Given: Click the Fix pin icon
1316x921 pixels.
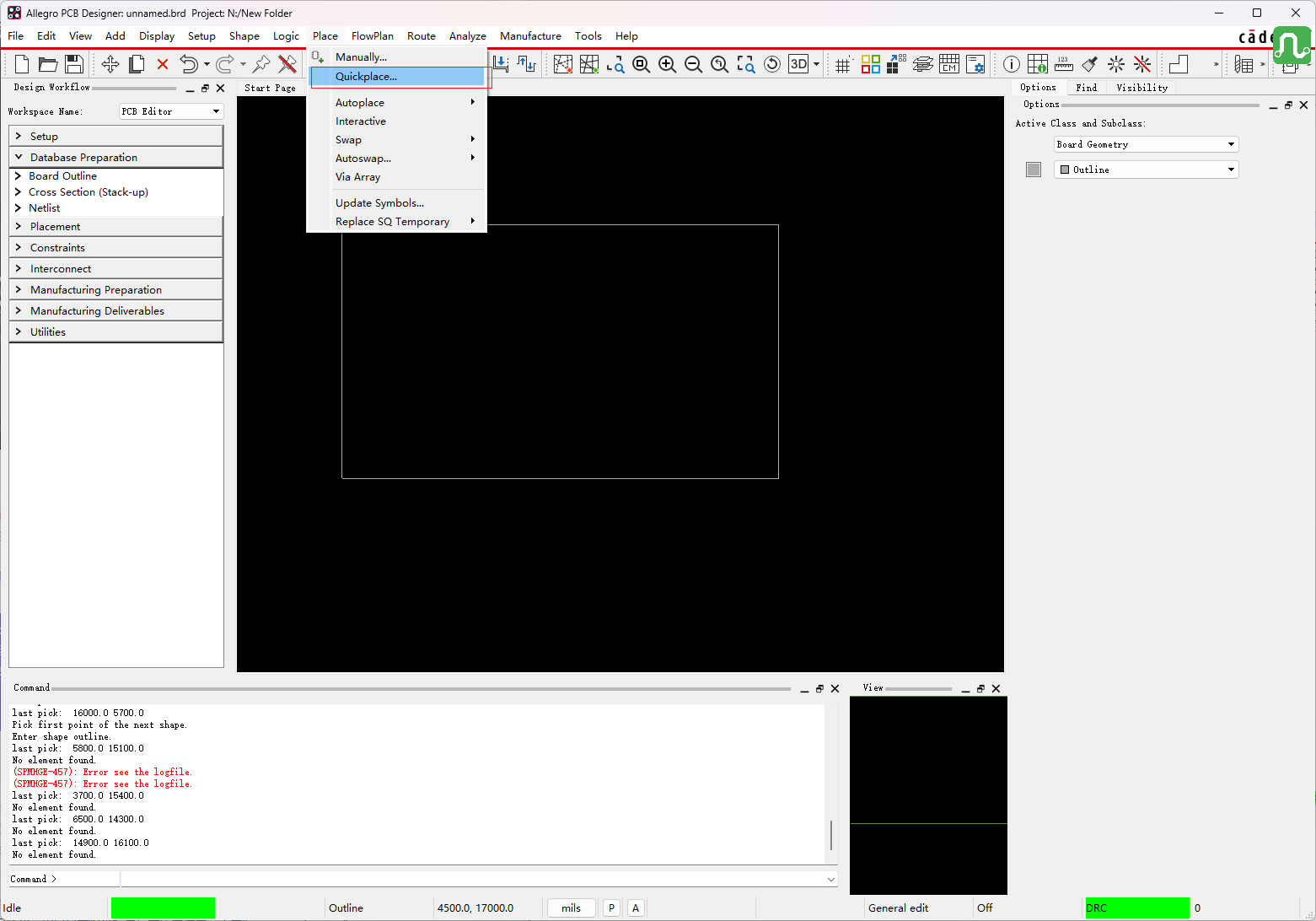Looking at the screenshot, I should click(261, 64).
